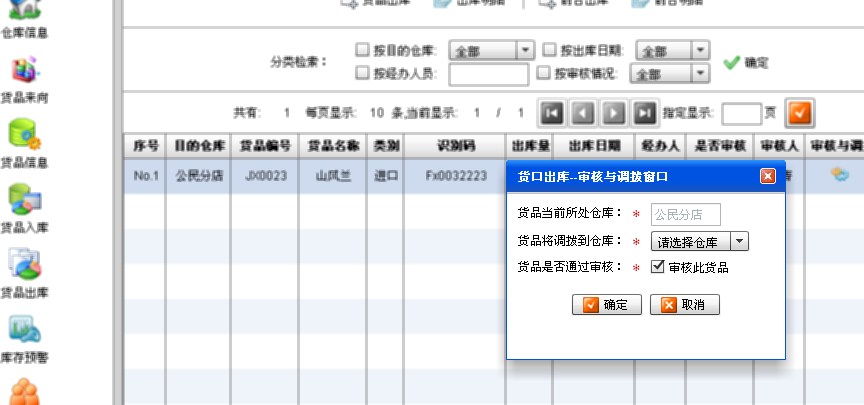This screenshot has height=405, width=864.
Task: Open the 按审核情况 全部 dropdown
Action: [x=669, y=74]
